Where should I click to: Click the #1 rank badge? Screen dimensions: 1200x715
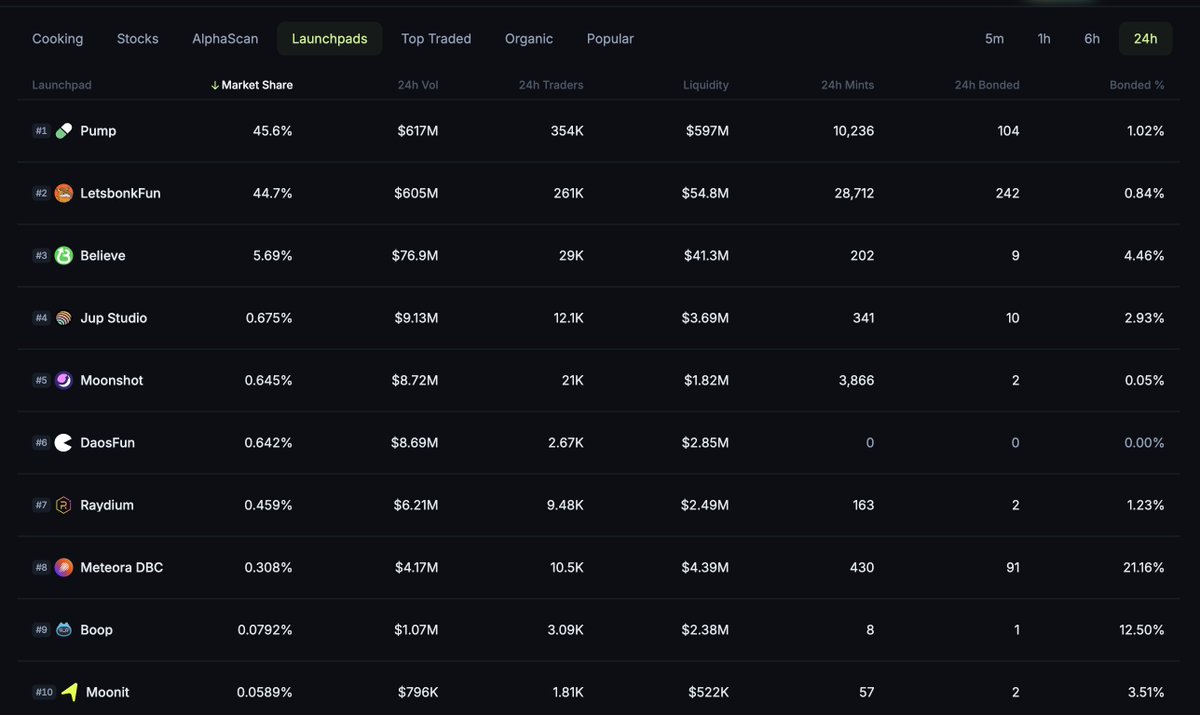(41, 131)
